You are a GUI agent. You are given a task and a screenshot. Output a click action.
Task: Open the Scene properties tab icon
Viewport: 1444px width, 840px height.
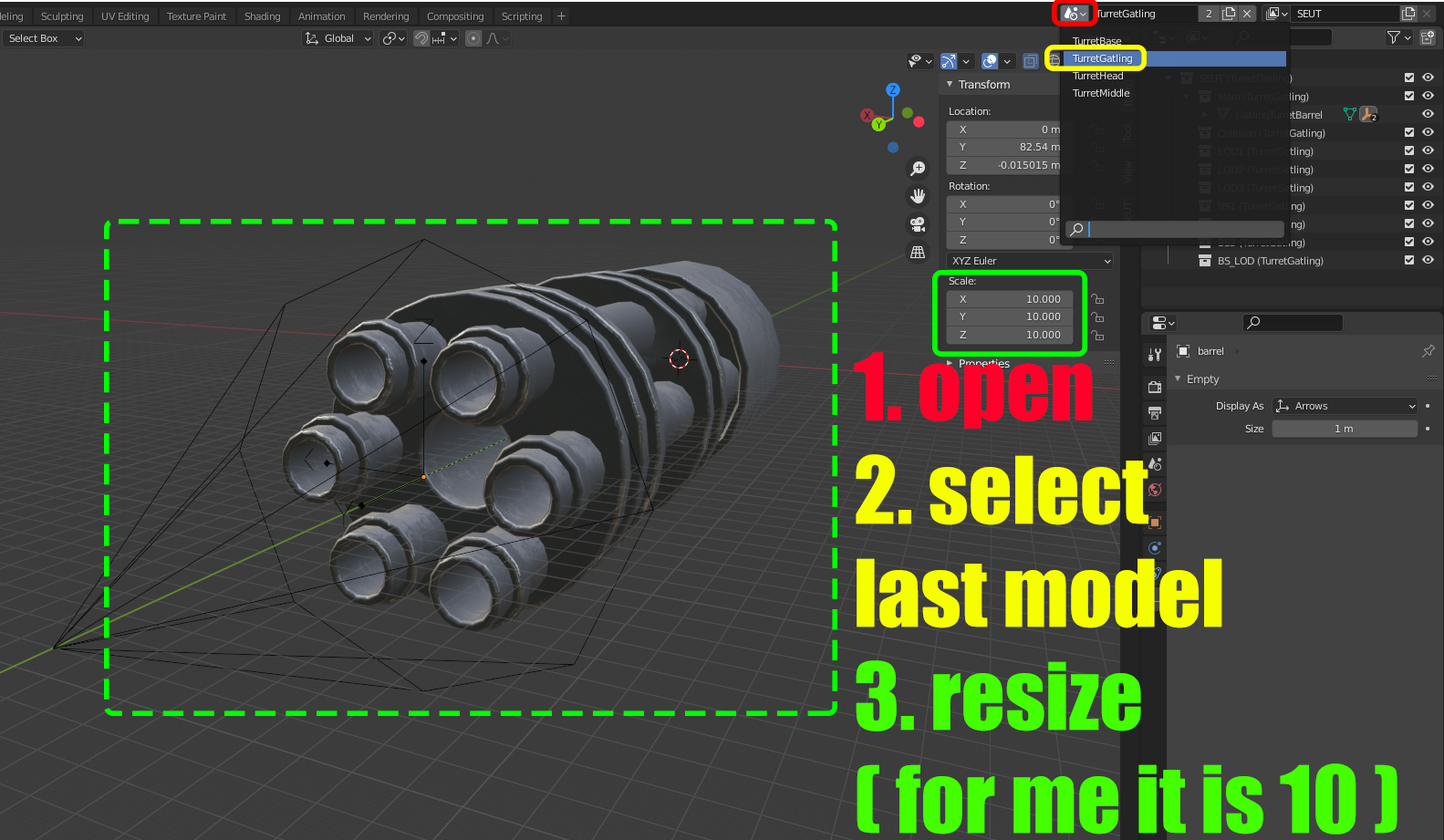tap(1155, 464)
